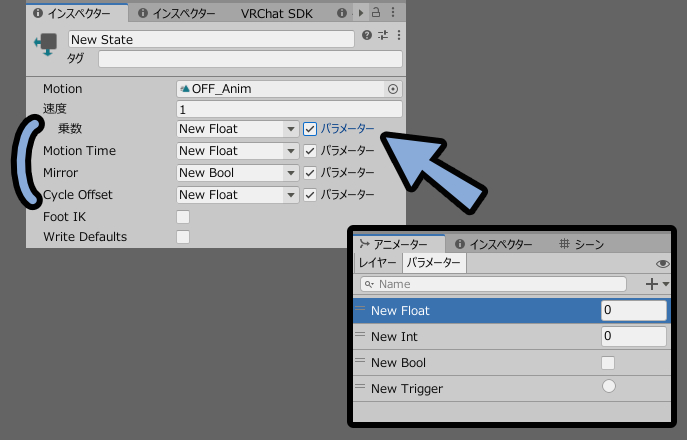This screenshot has height=440, width=687.
Task: Open the state help icon beside New State
Action: click(x=367, y=35)
